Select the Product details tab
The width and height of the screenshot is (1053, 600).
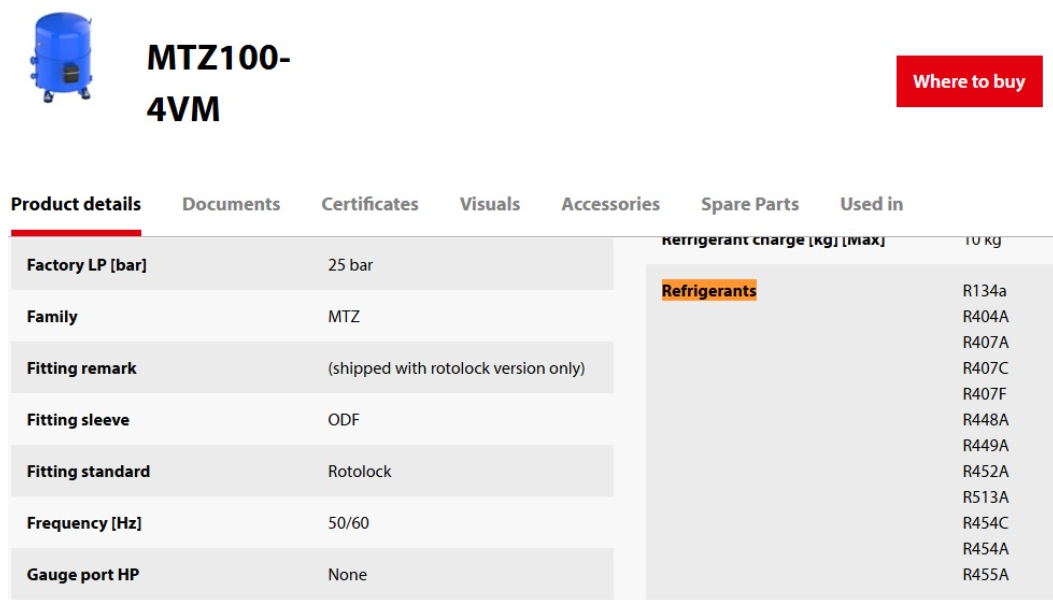[76, 204]
